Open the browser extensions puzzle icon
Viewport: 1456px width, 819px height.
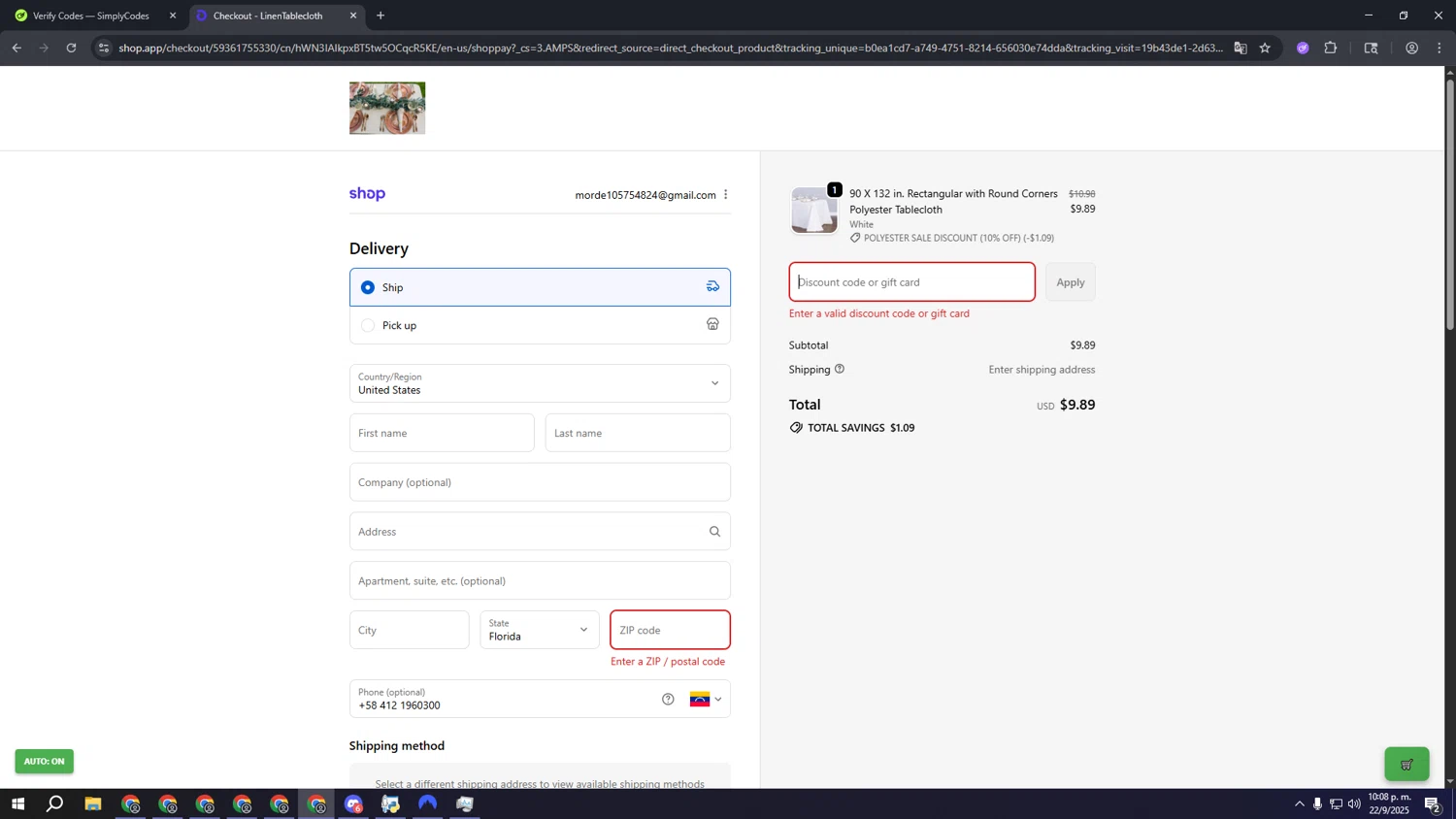[1331, 48]
